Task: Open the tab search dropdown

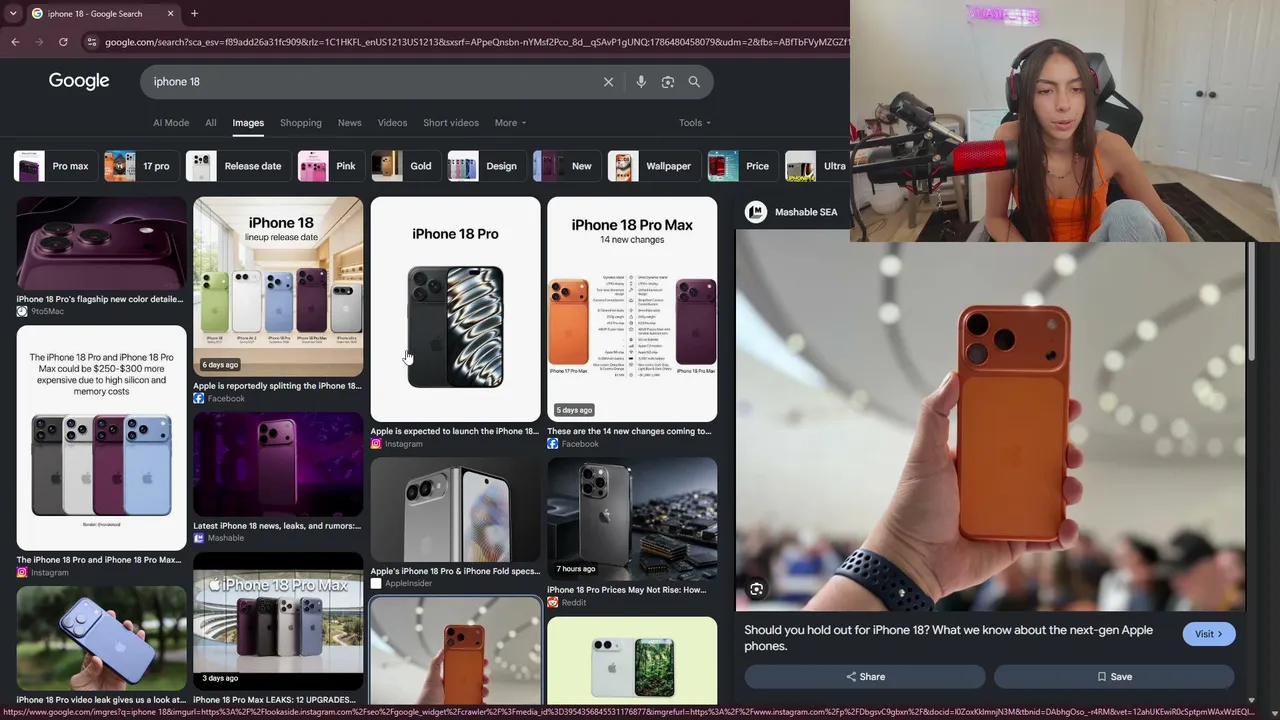Action: point(13,14)
